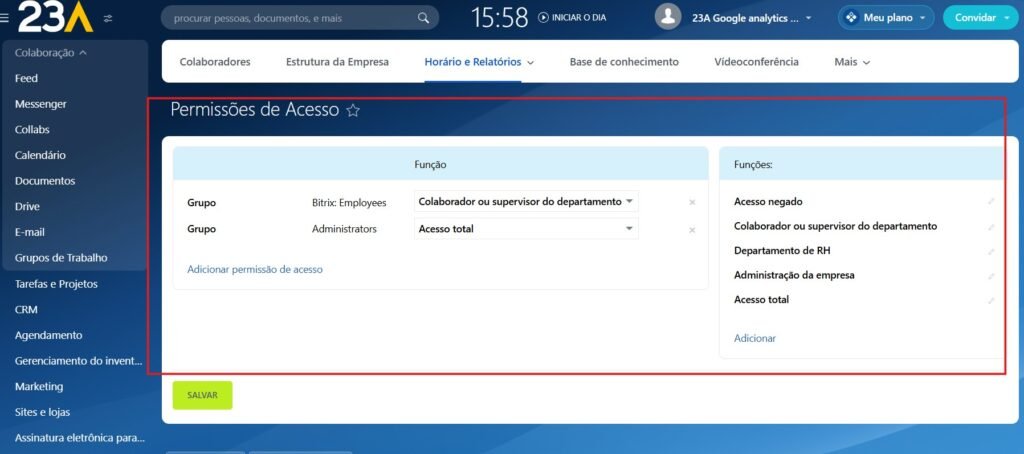The height and width of the screenshot is (454, 1024).
Task: Click the Meu plano icon
Action: [x=851, y=18]
